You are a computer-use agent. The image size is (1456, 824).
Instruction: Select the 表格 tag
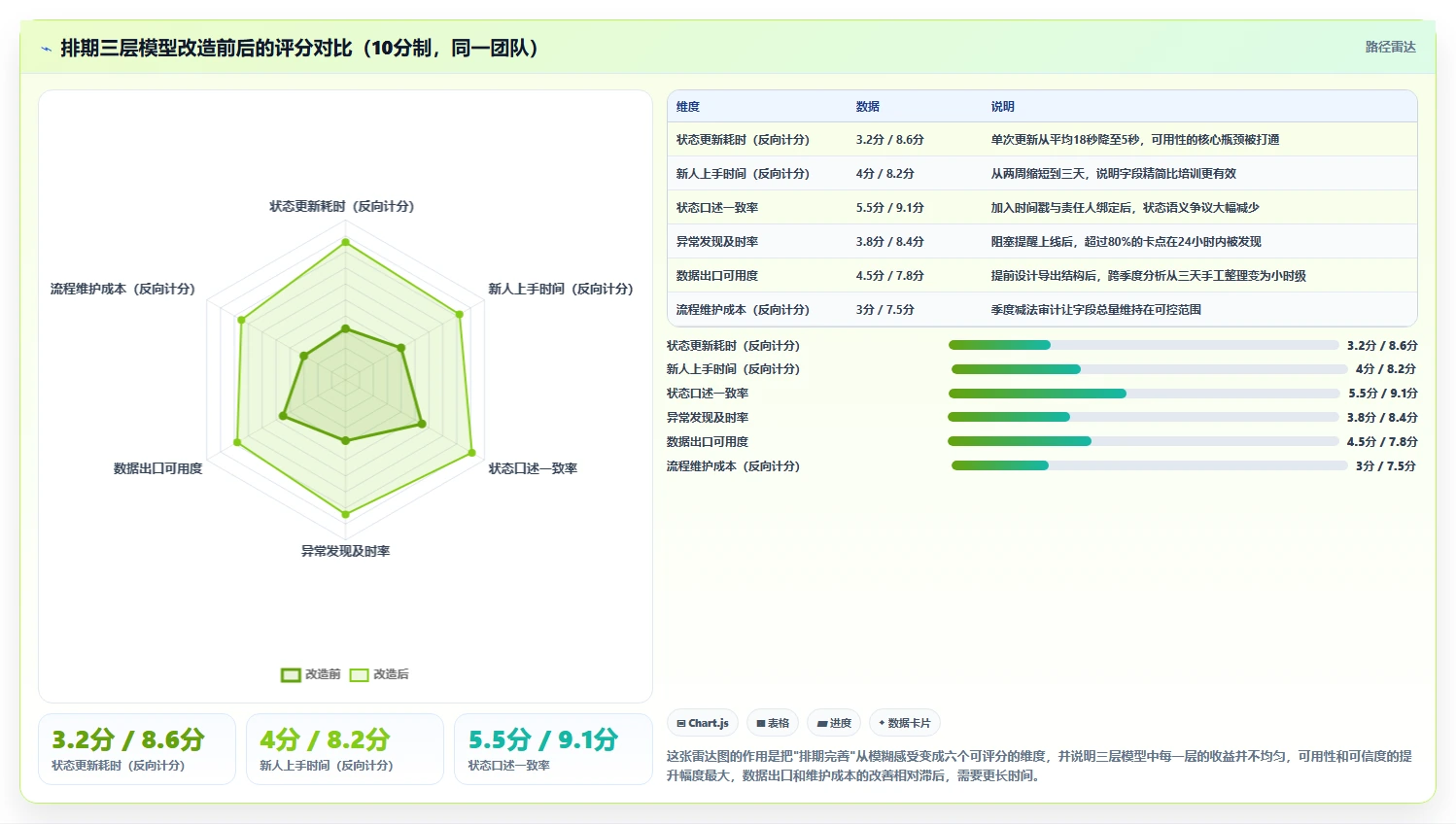(773, 723)
